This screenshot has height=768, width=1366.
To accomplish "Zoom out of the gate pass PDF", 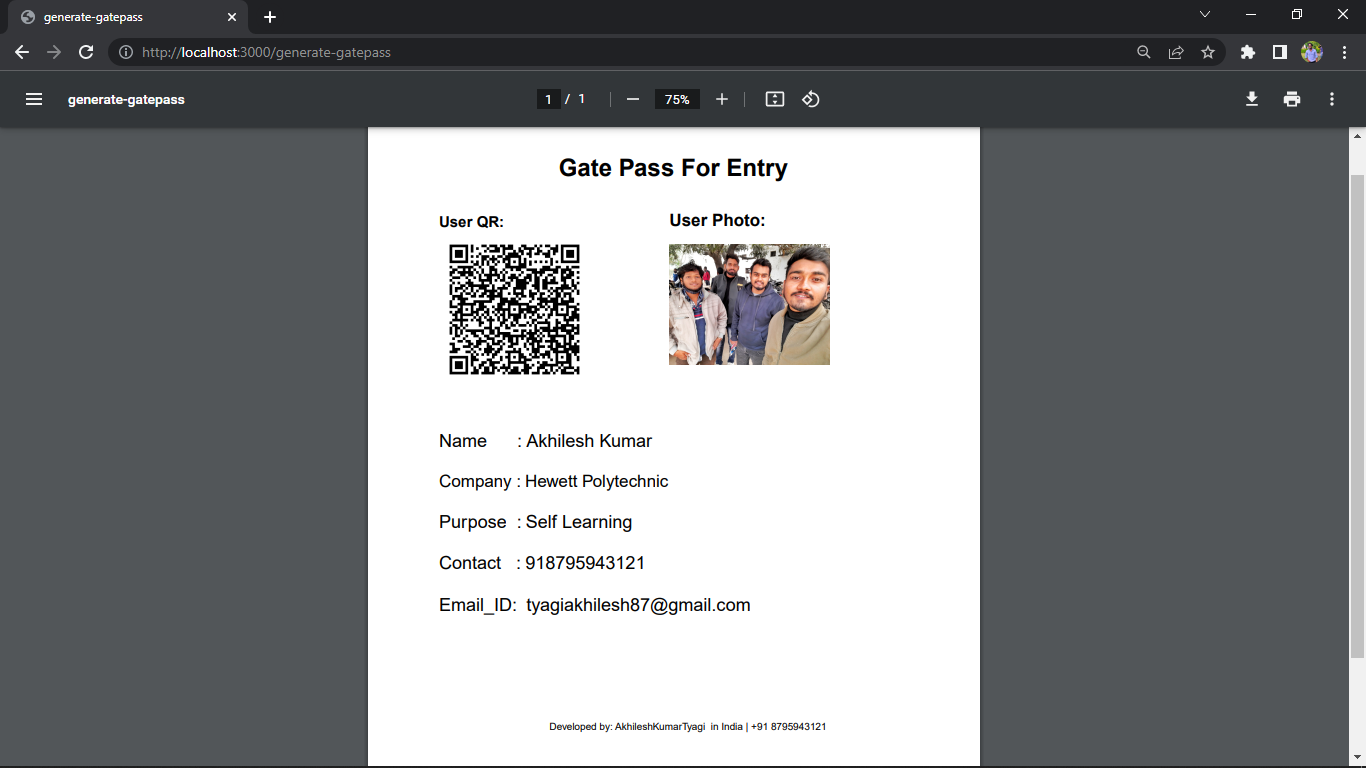I will click(632, 99).
